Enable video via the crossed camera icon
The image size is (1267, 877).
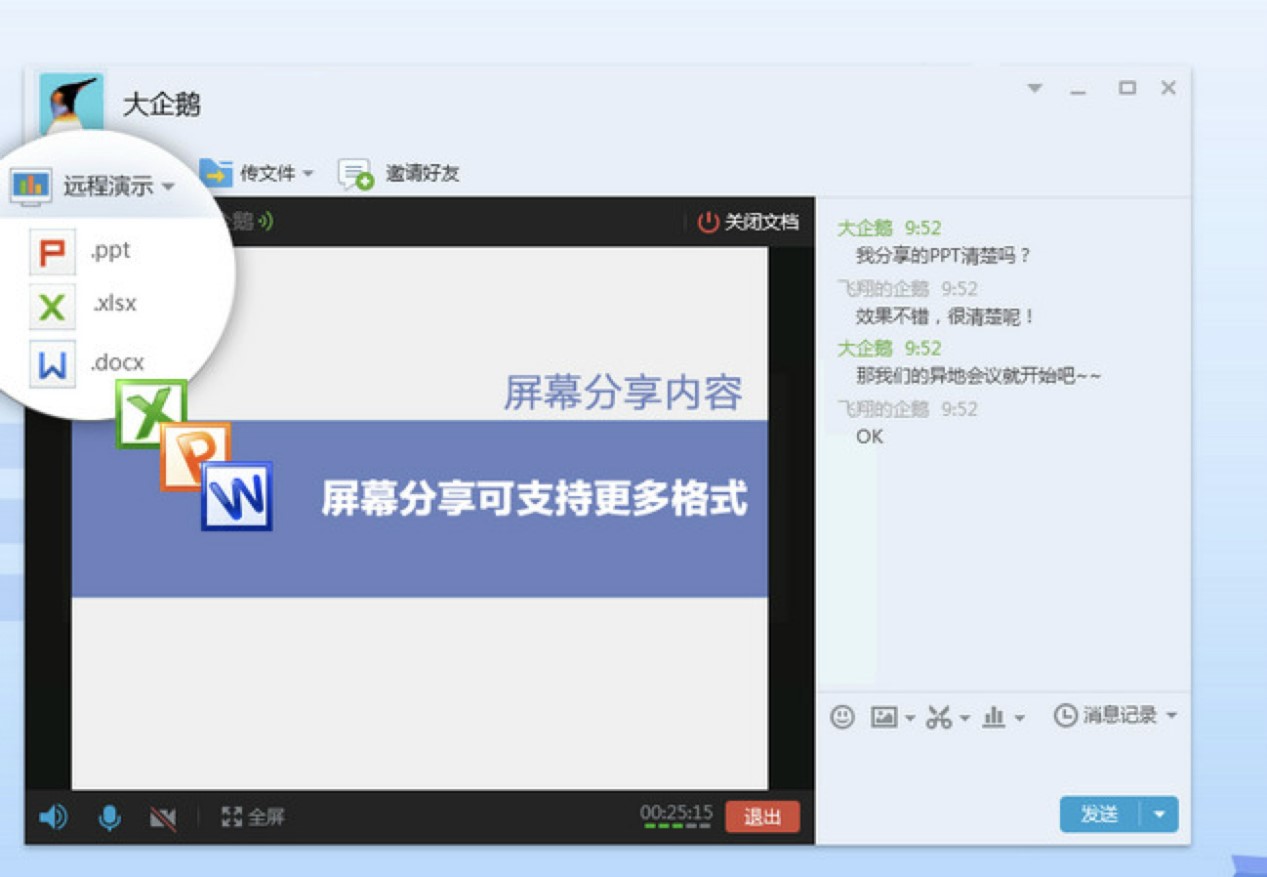click(x=163, y=817)
